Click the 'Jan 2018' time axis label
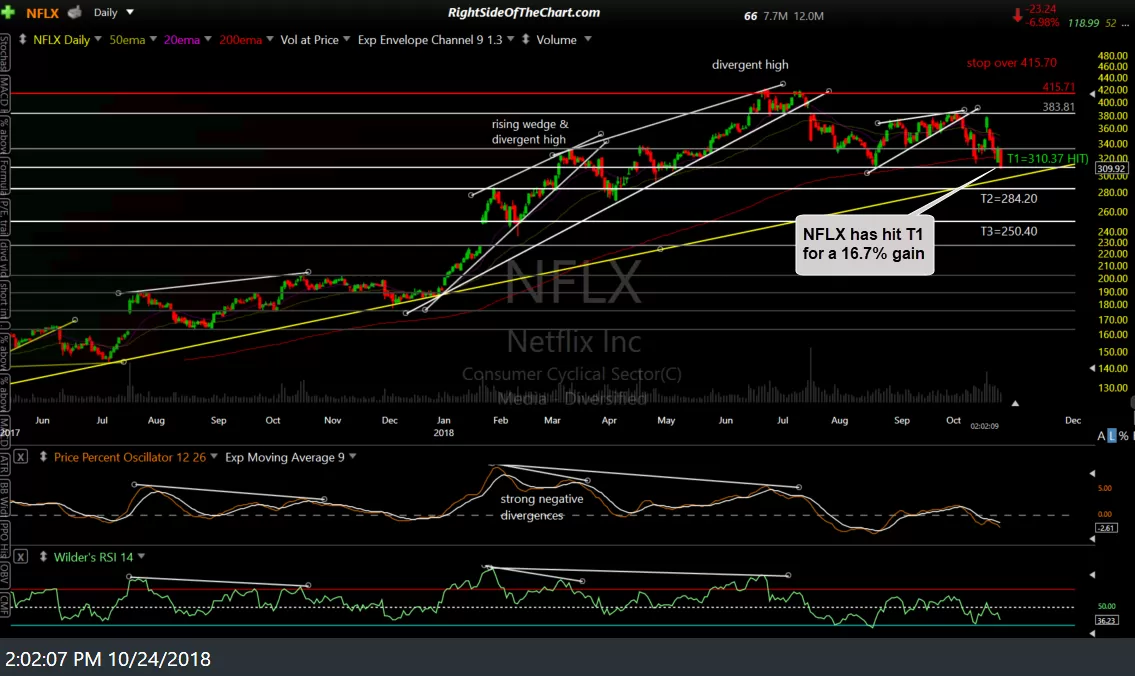The image size is (1135, 676). pos(444,426)
